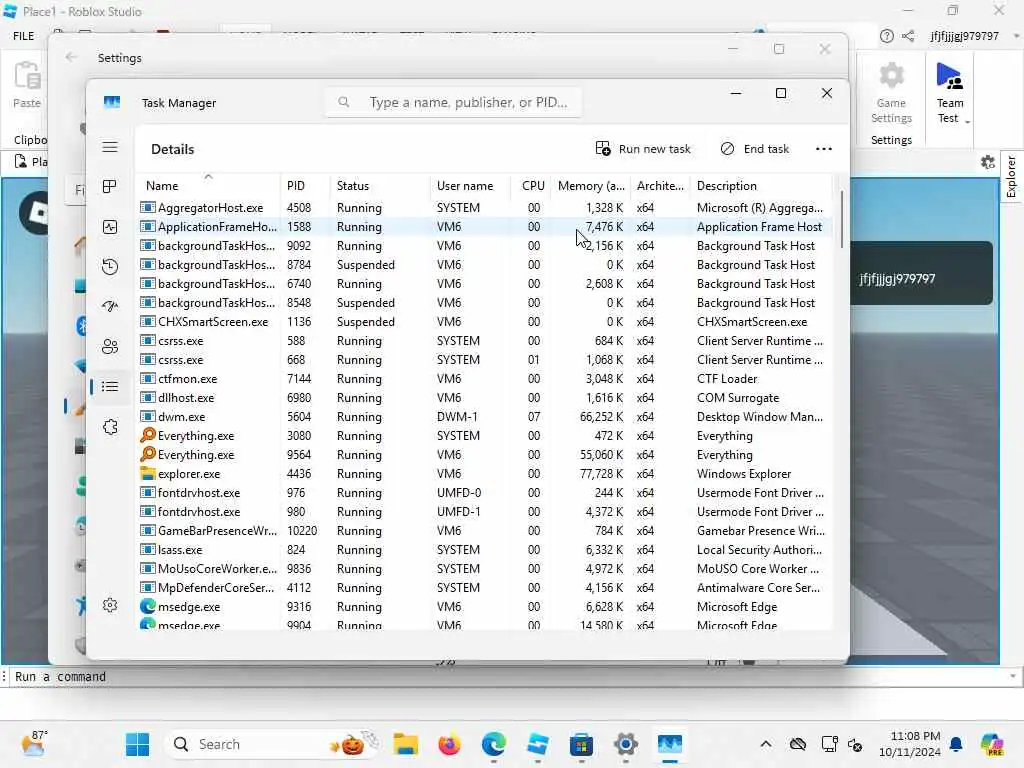The width and height of the screenshot is (1024, 768).
Task: Select the dllhost.exe process
Action: tap(485, 398)
